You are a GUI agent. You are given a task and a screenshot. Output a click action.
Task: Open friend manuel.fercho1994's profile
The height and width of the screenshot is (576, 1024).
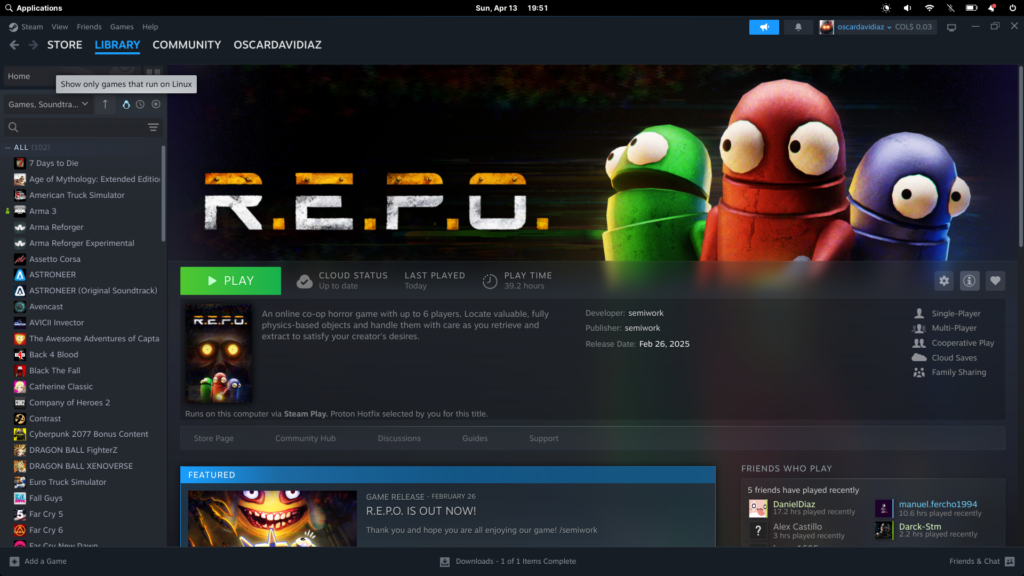coord(938,504)
